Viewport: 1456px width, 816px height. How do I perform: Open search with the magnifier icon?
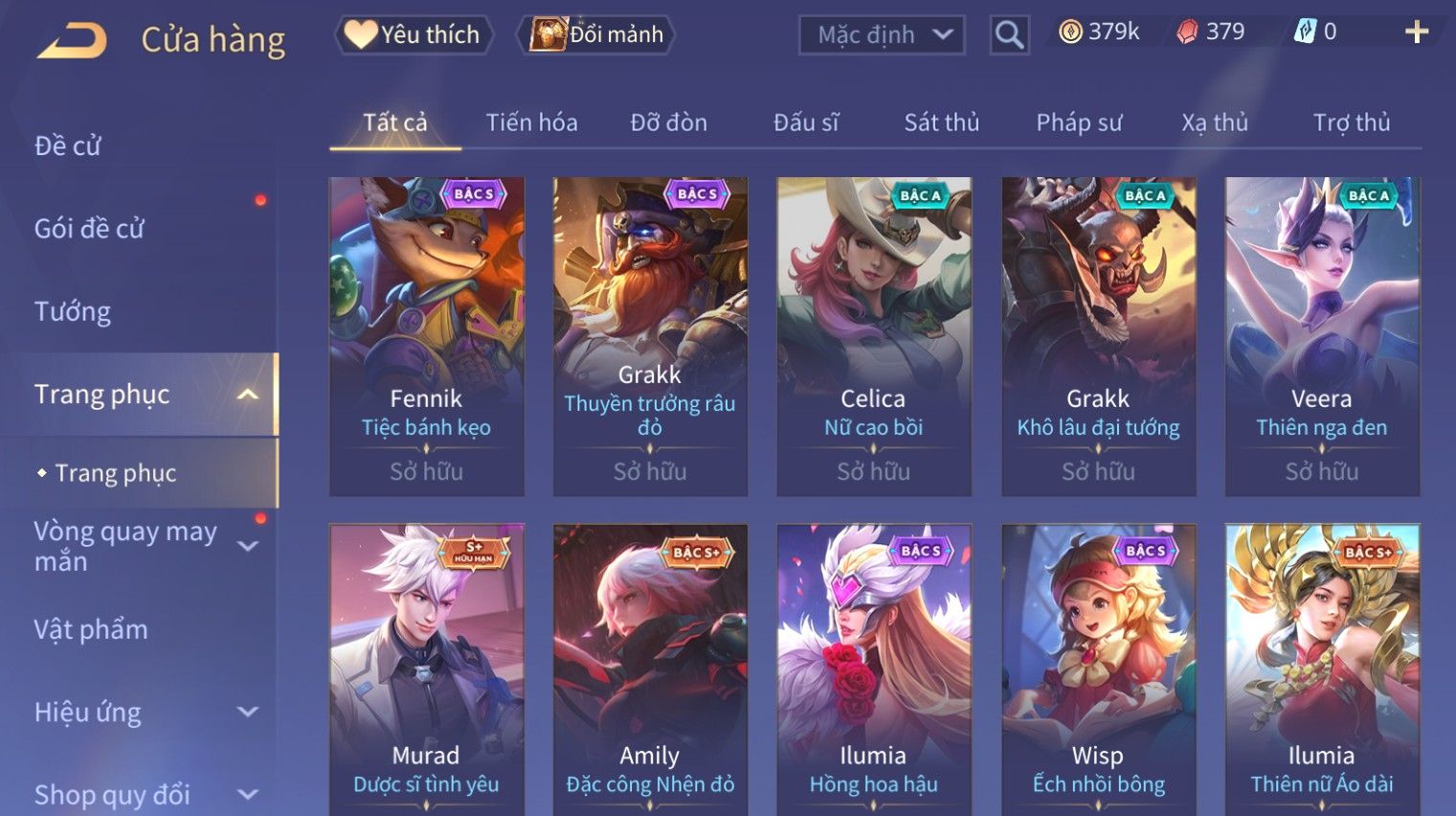pos(1009,34)
